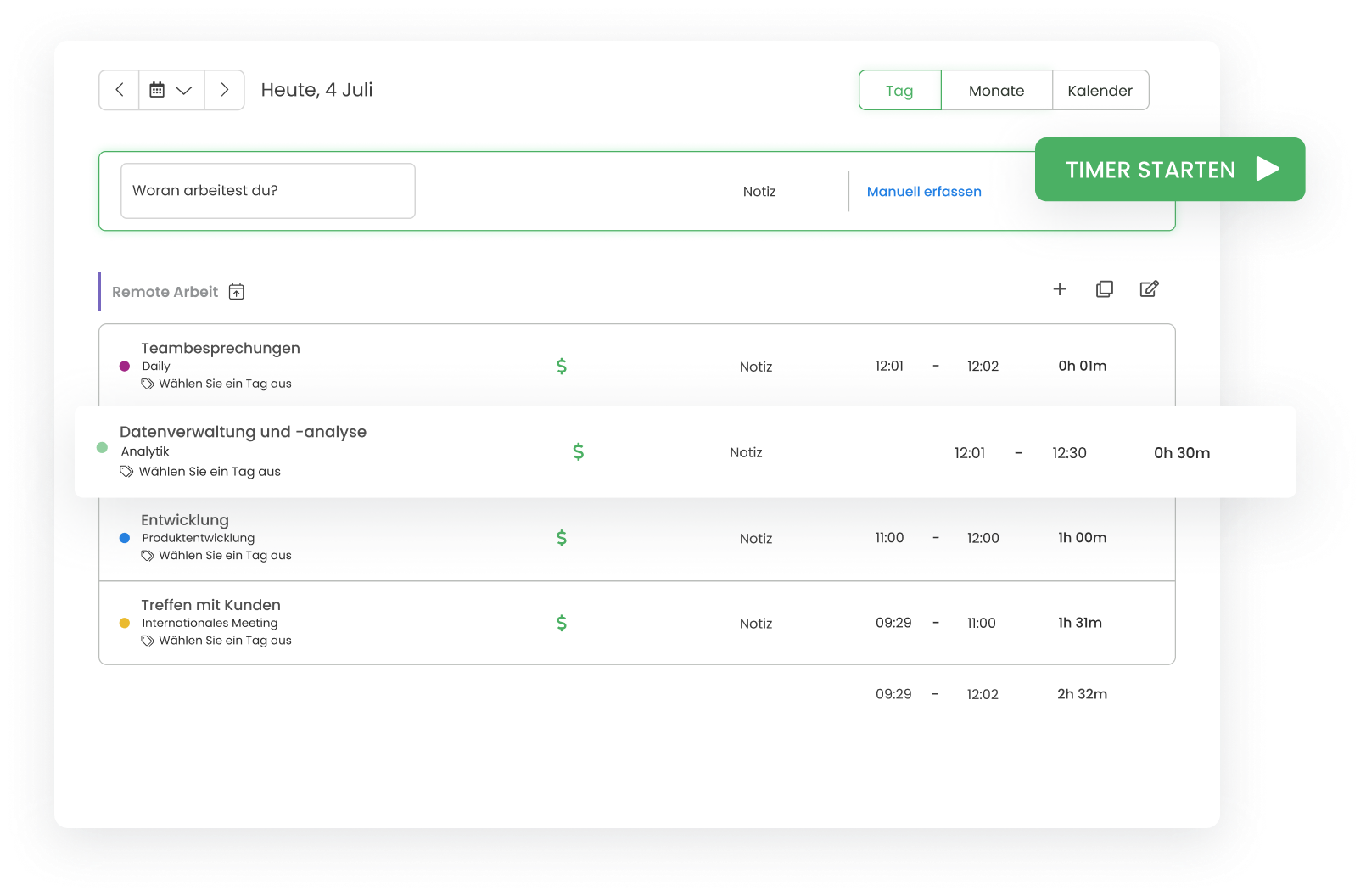Go to the next day arrow
The width and height of the screenshot is (1366, 896).
coord(225,90)
